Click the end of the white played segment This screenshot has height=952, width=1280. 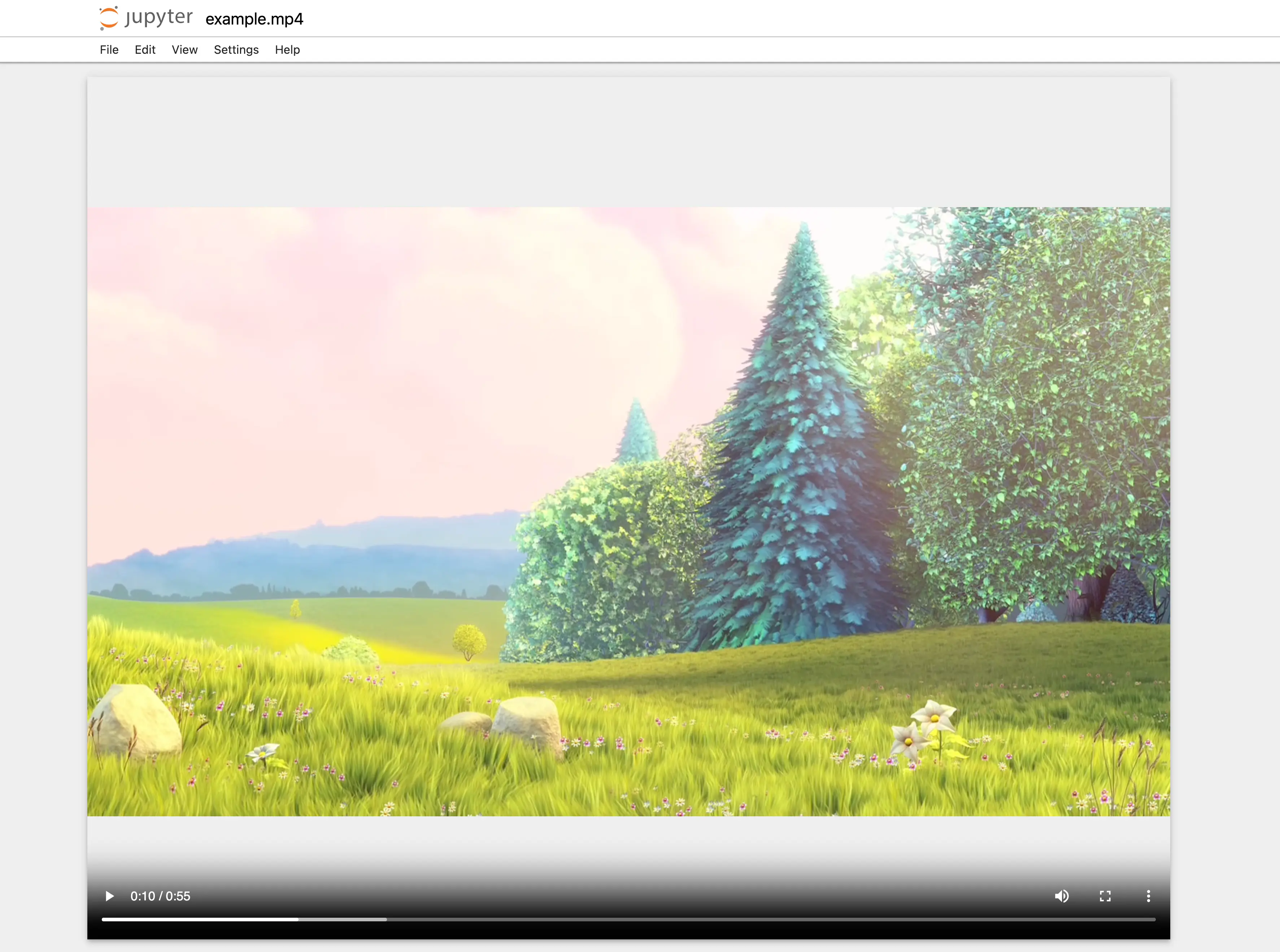tap(297, 919)
